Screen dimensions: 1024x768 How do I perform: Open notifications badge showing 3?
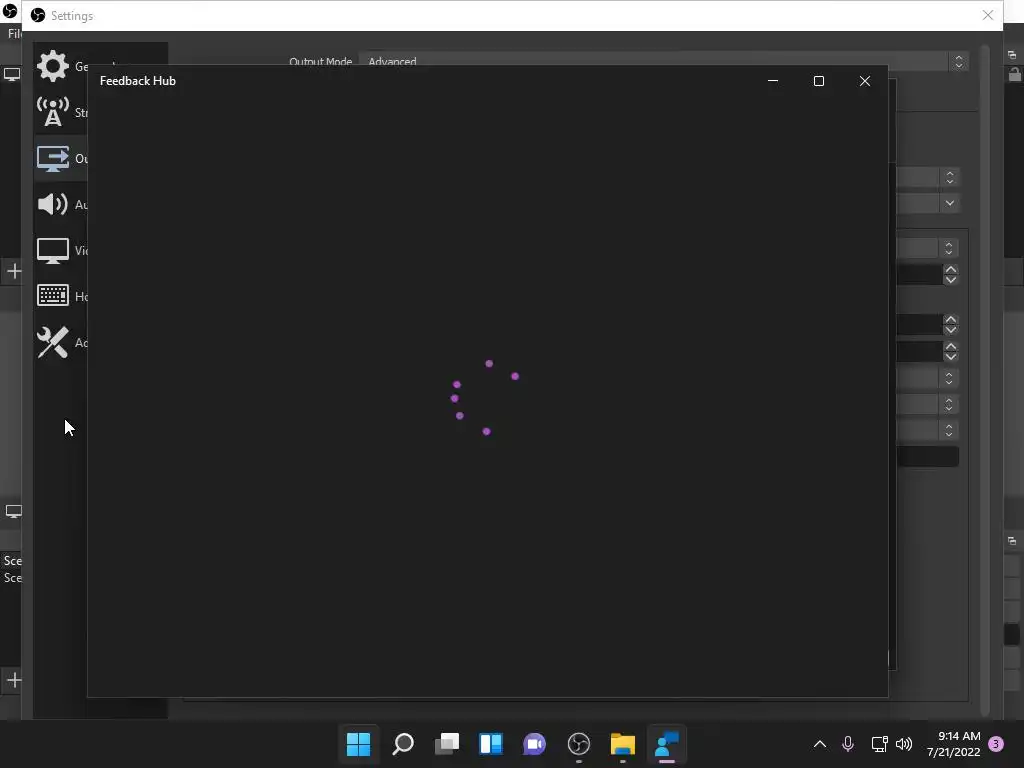[x=996, y=744]
